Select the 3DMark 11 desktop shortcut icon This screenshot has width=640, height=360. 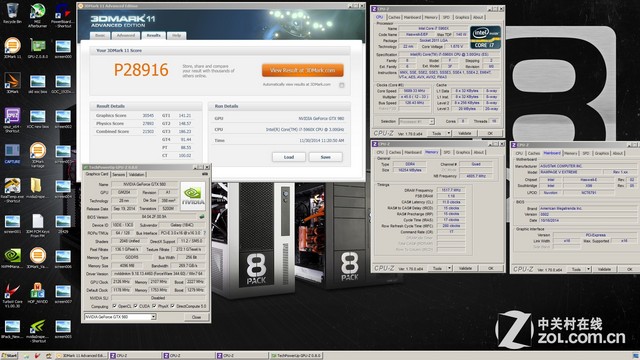click(x=12, y=48)
